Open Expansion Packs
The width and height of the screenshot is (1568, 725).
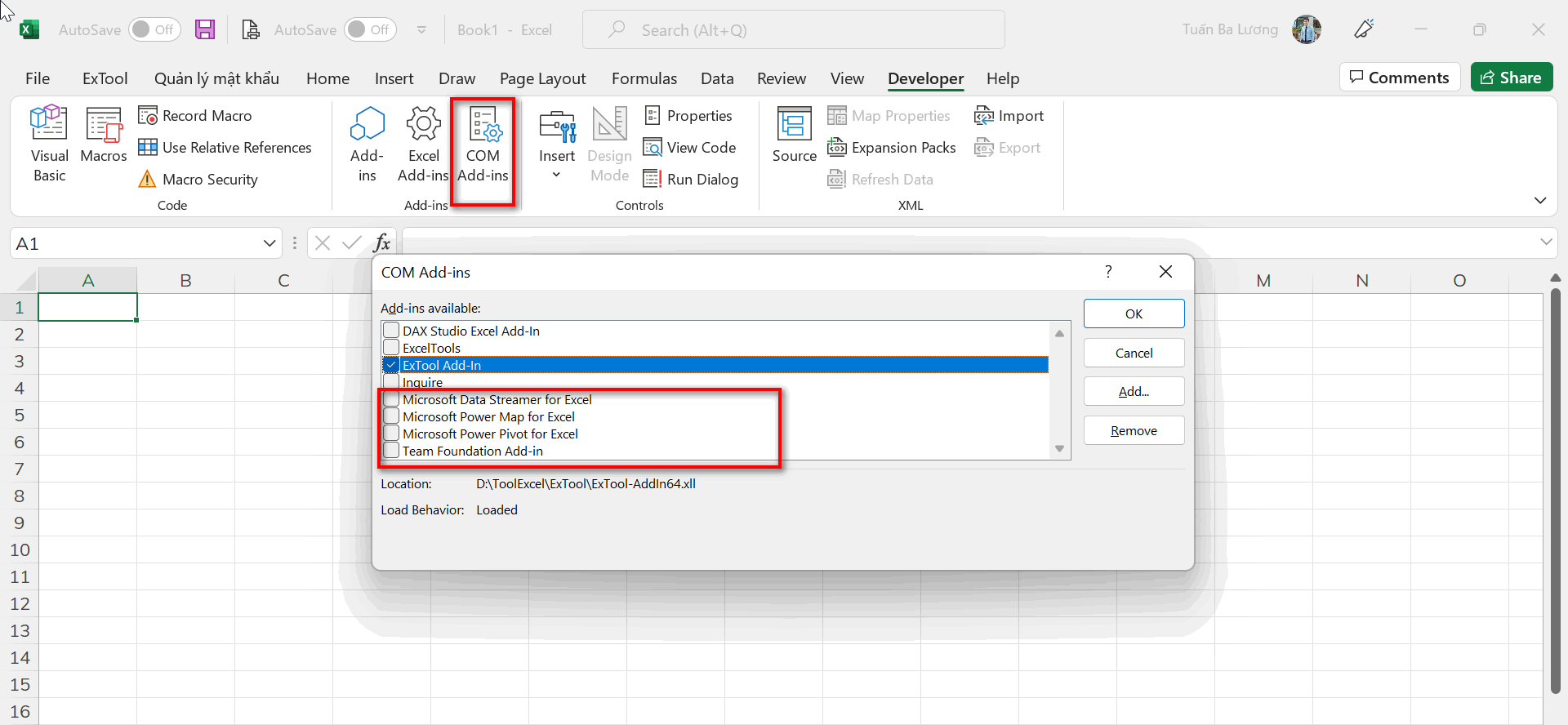click(892, 148)
